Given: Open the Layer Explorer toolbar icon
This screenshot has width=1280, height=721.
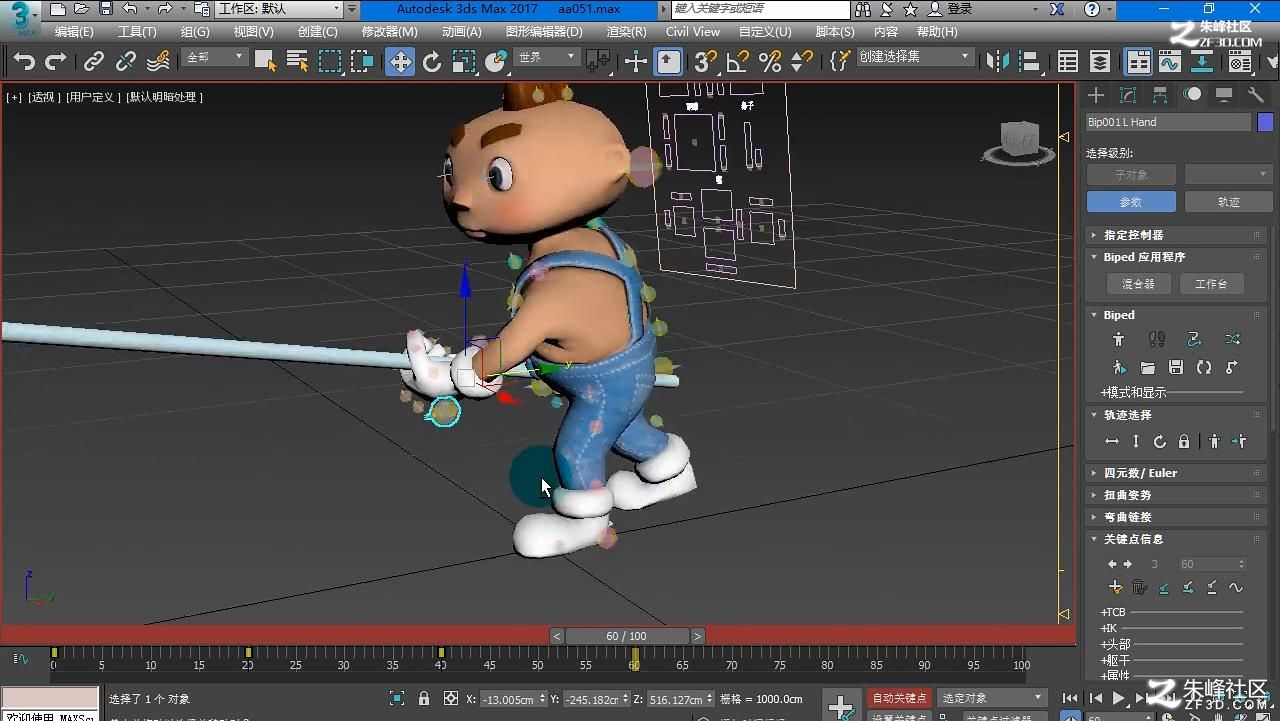Looking at the screenshot, I should [x=1100, y=62].
